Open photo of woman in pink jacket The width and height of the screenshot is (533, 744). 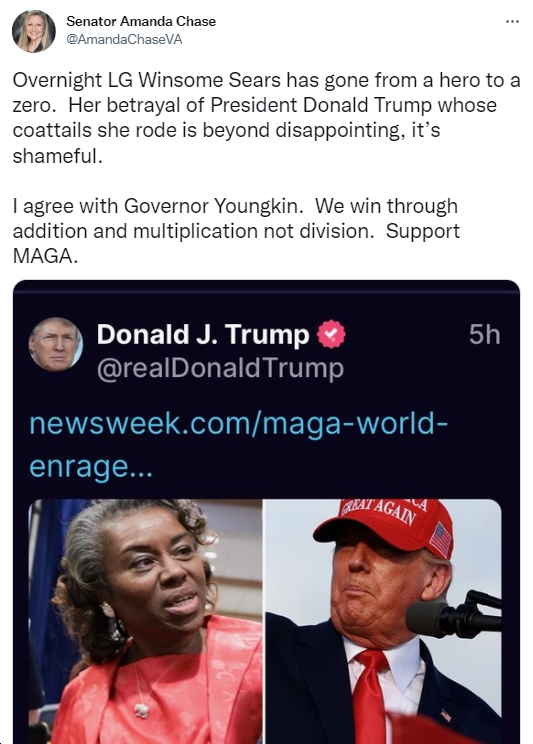145,621
